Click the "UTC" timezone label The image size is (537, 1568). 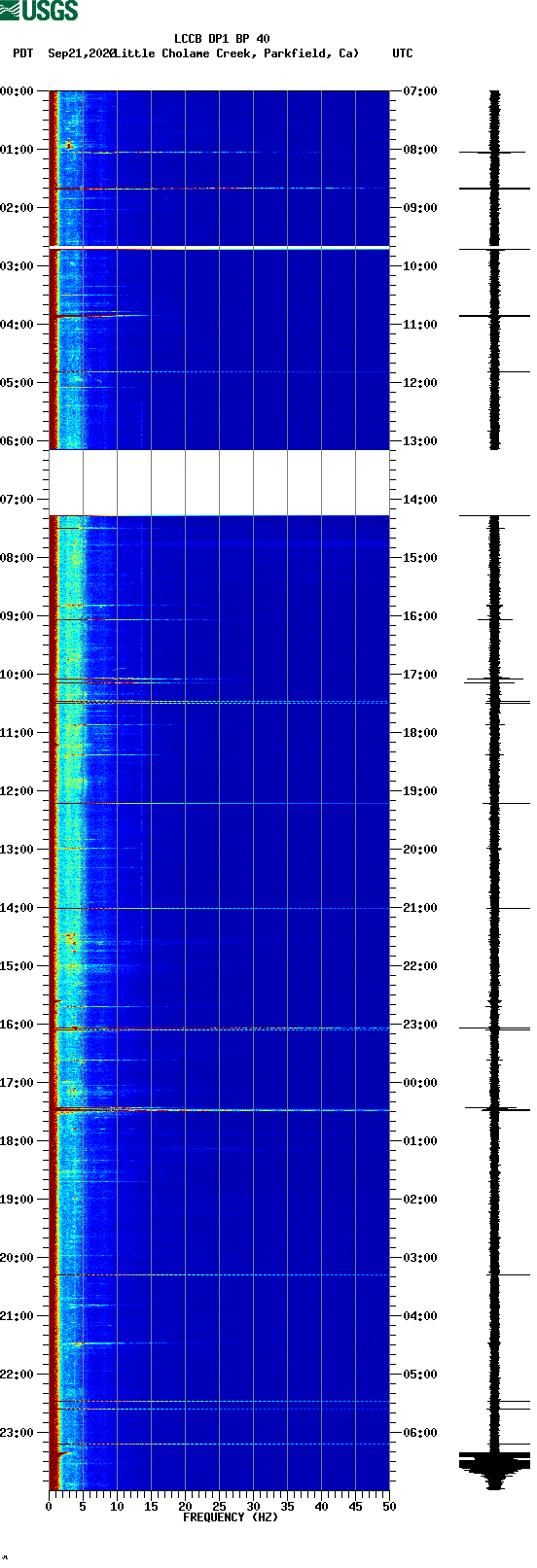[x=402, y=53]
